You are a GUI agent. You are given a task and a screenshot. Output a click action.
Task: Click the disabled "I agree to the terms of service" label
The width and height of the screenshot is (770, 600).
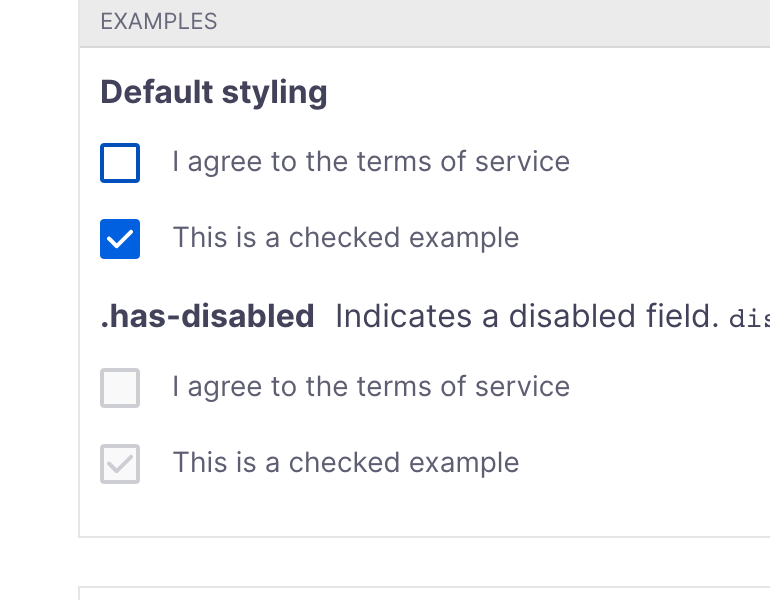pos(370,387)
